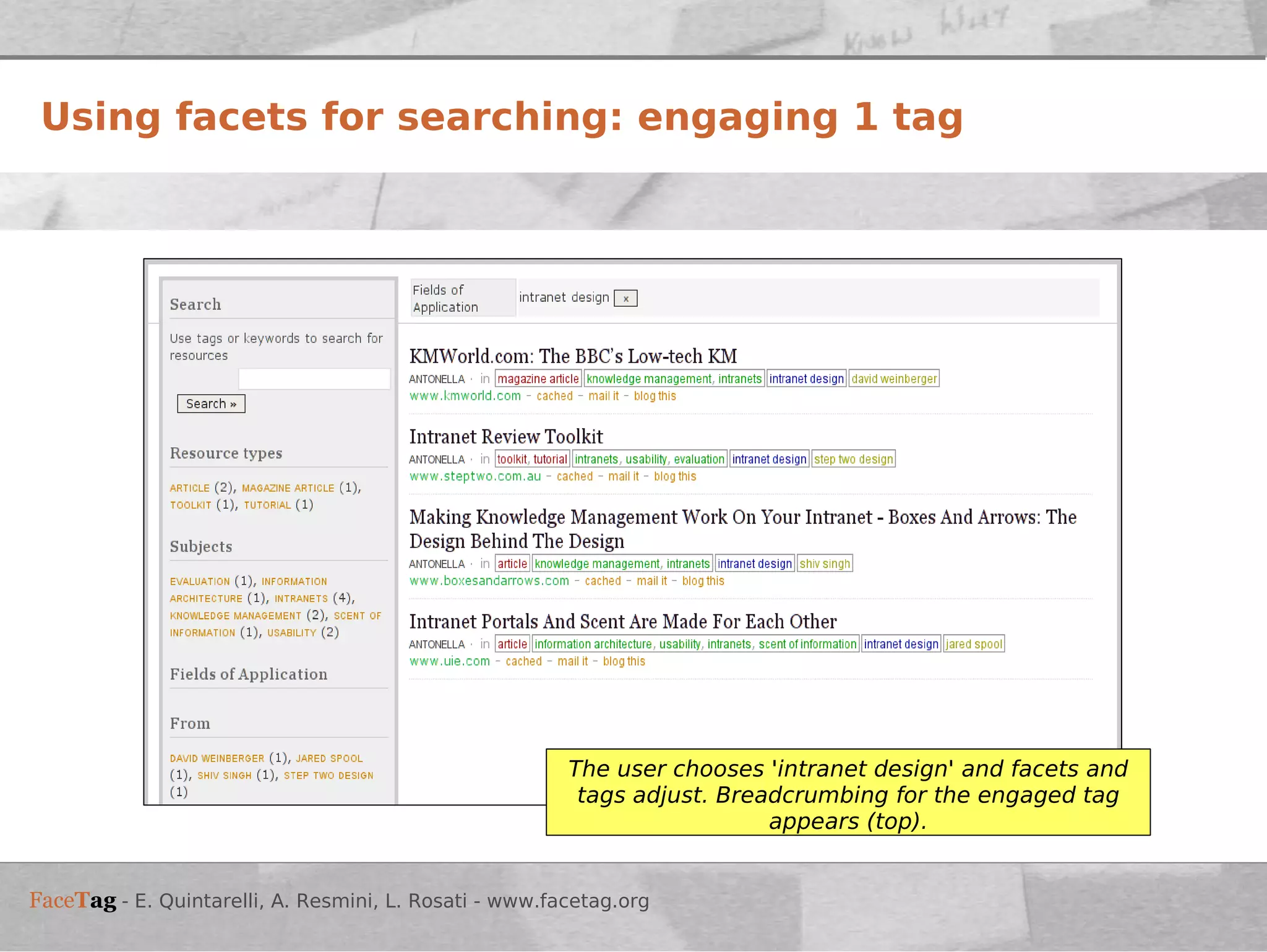Click 'information architecture' tag on uie result
Screen dimensions: 1267x952
point(593,645)
